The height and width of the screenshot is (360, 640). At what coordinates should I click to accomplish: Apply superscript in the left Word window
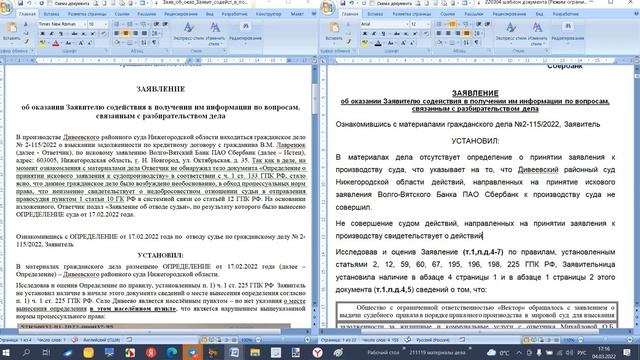point(93,33)
